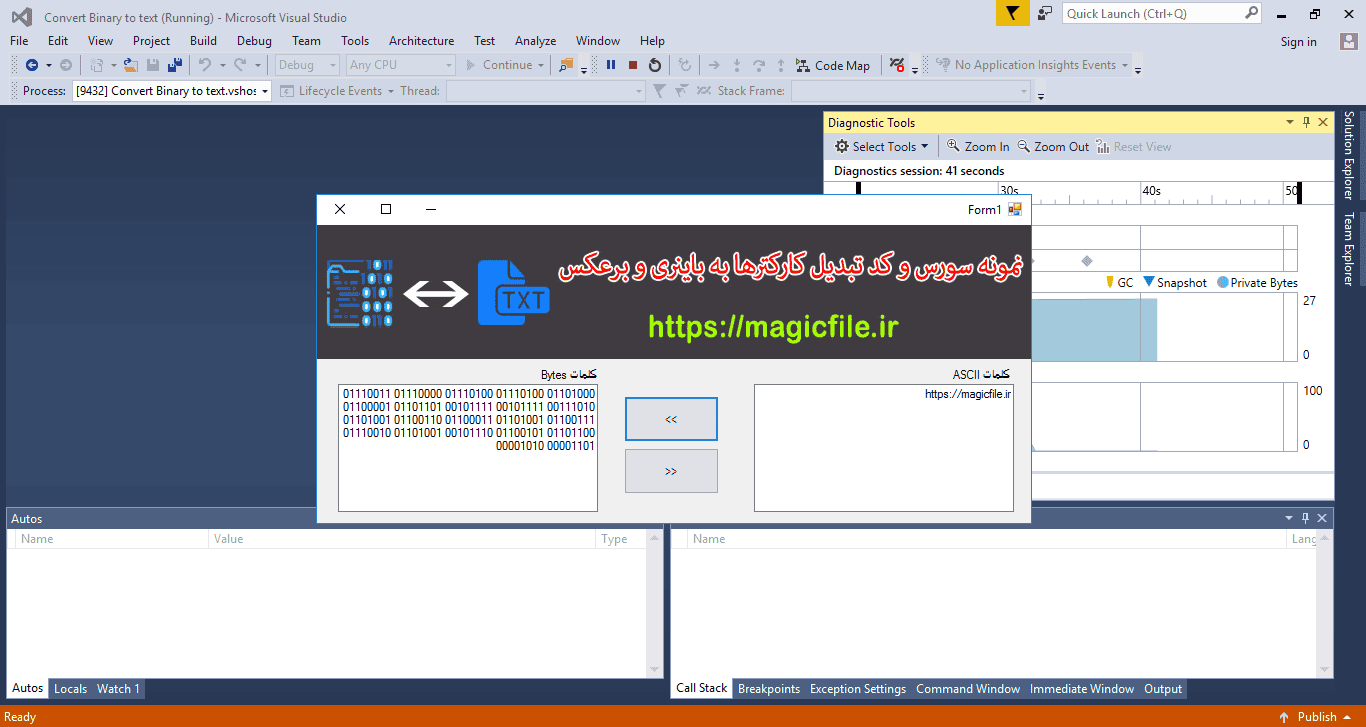The image size is (1366, 727).
Task: Click Zoom In in Diagnostic Tools
Action: 978,146
